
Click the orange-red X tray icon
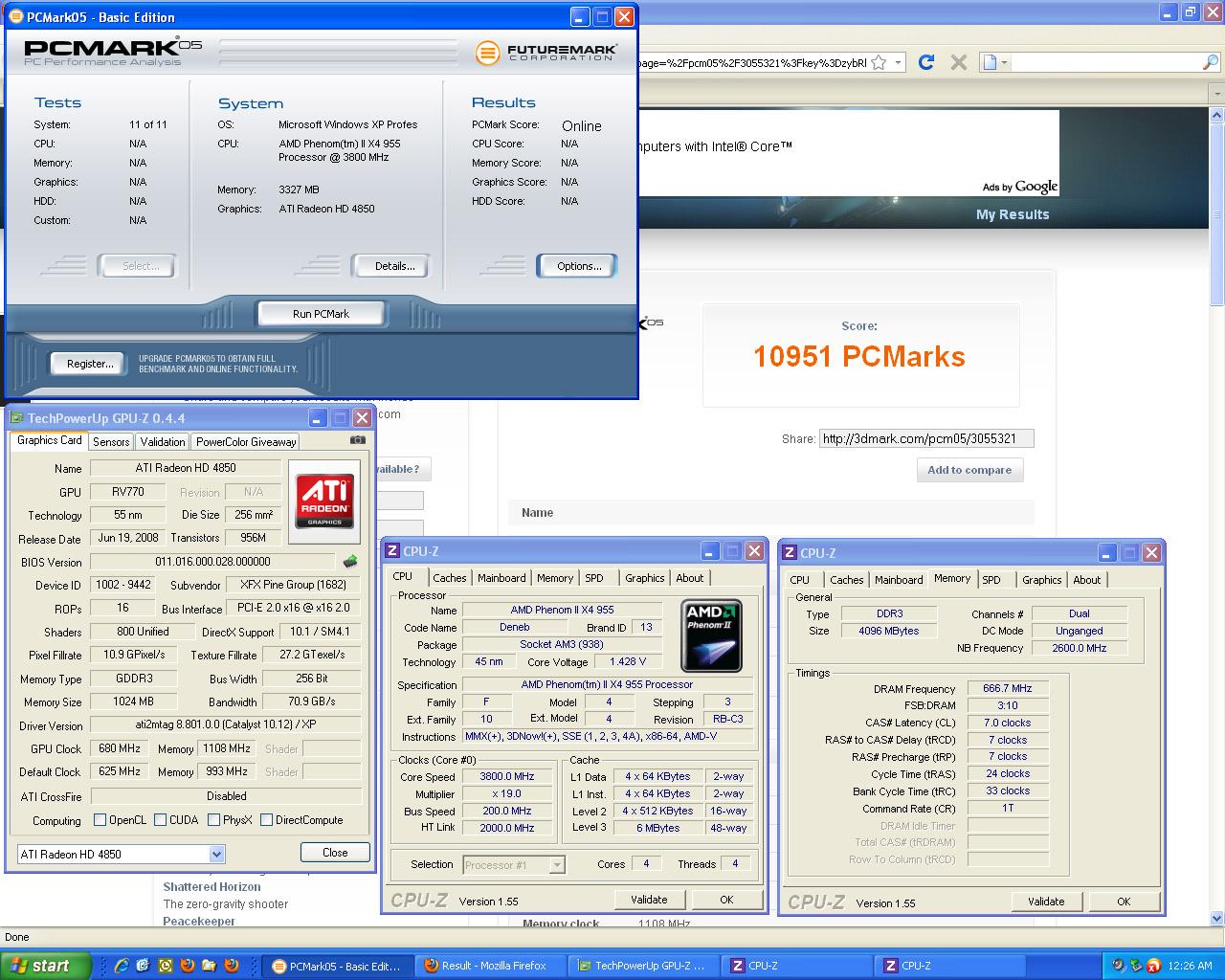tap(1154, 966)
